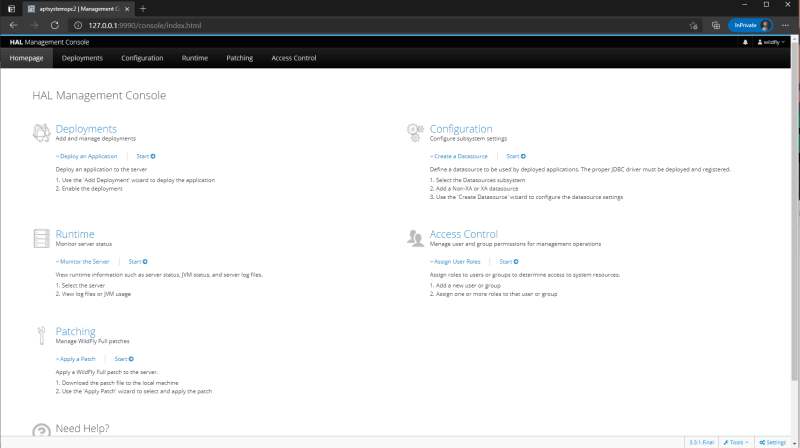Click the Patching wrench icon
This screenshot has width=800, height=448.
(41, 335)
